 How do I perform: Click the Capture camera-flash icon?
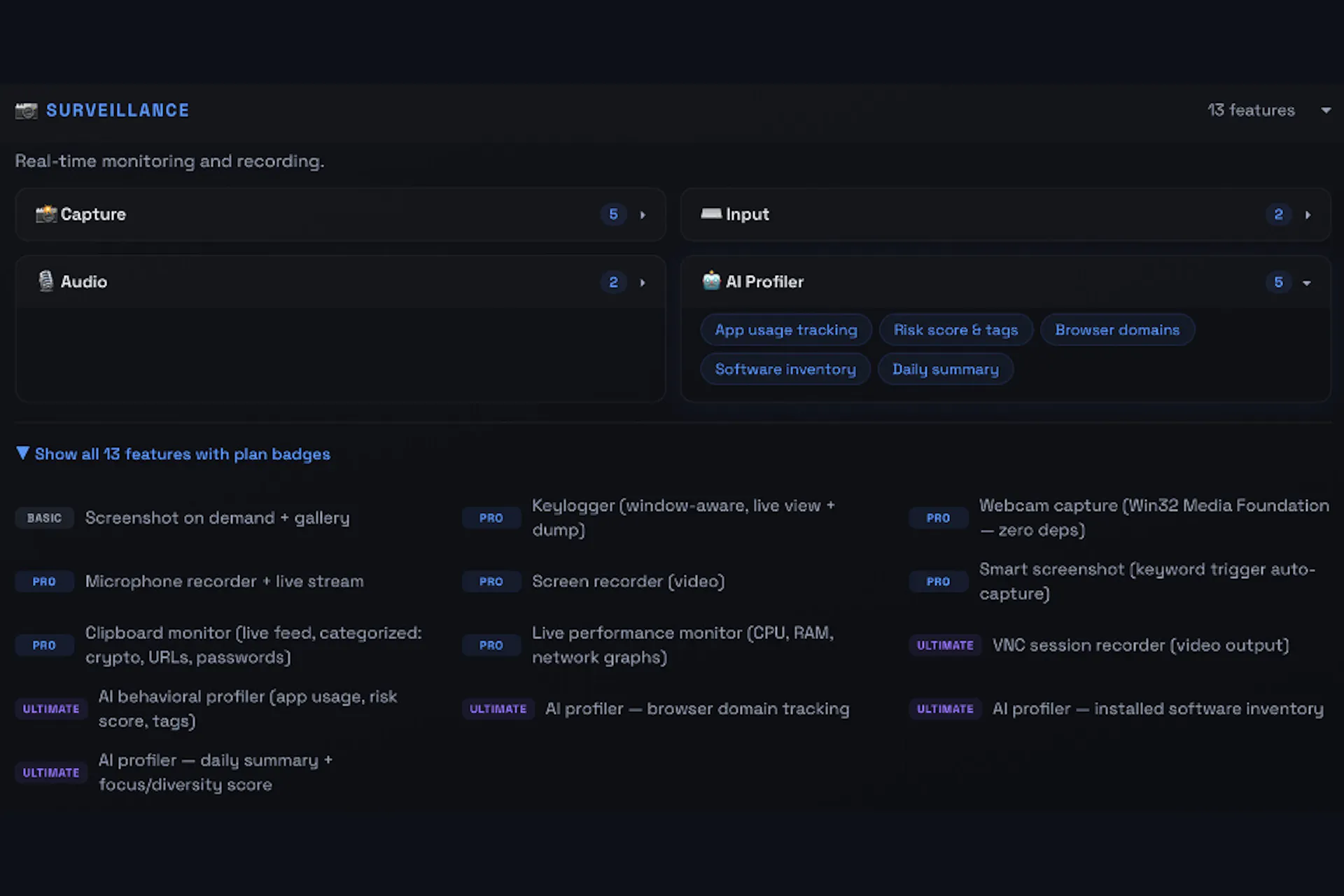46,214
